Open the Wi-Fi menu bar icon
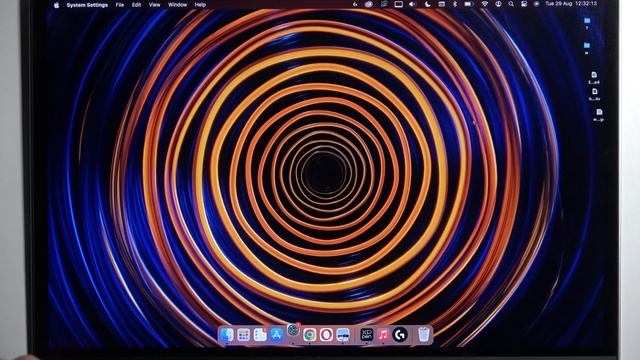 coord(484,4)
